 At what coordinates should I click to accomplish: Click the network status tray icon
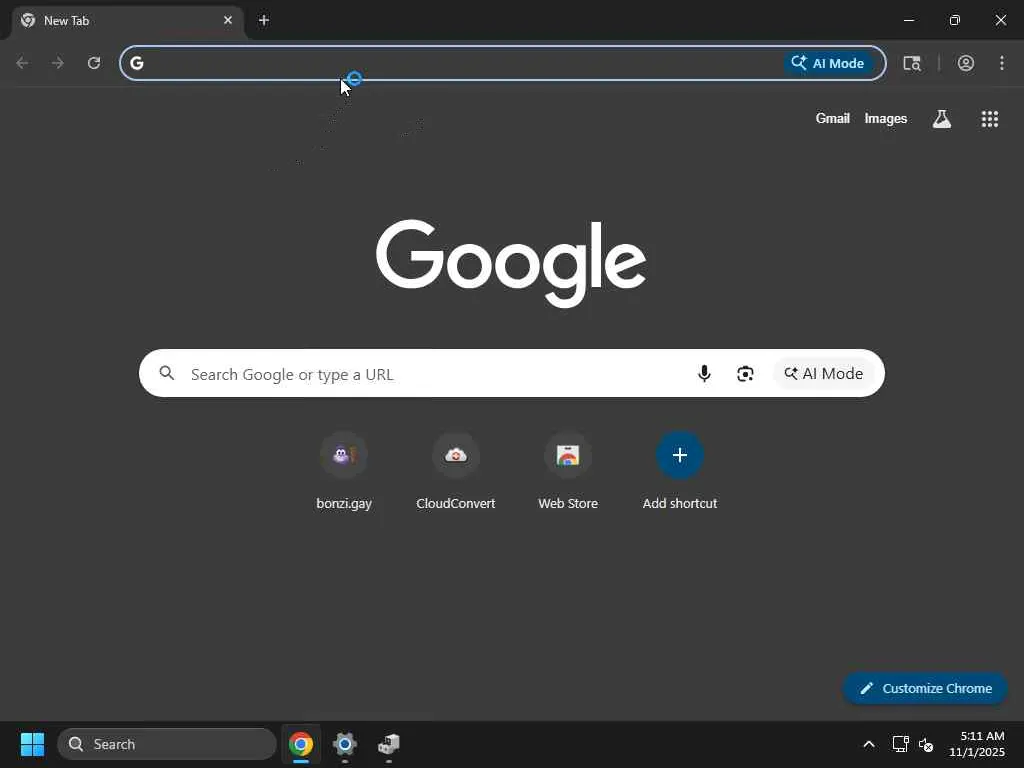click(x=901, y=744)
